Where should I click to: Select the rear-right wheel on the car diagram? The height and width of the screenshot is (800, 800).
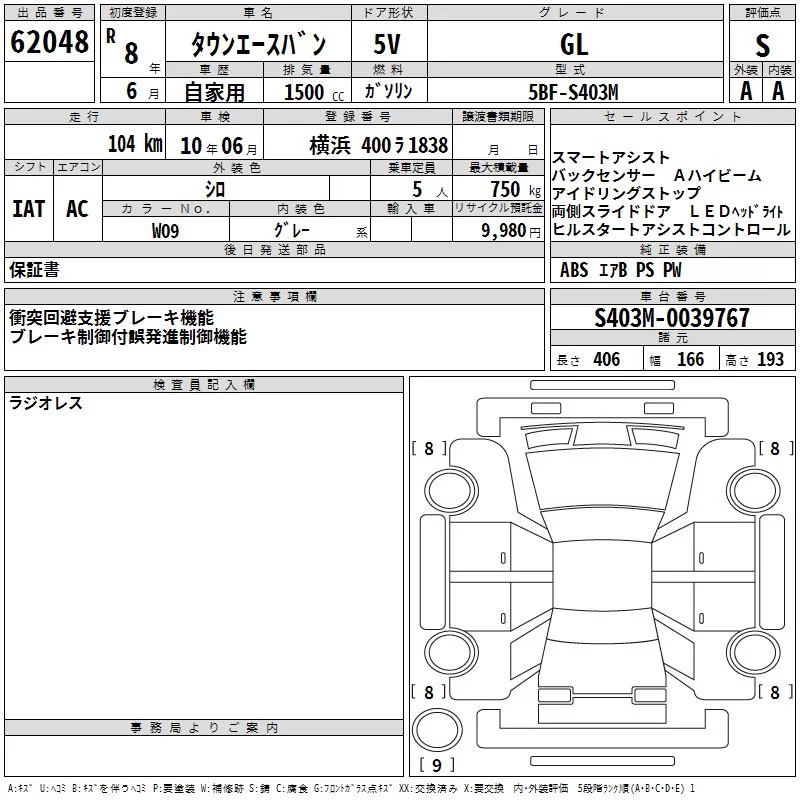coord(754,653)
